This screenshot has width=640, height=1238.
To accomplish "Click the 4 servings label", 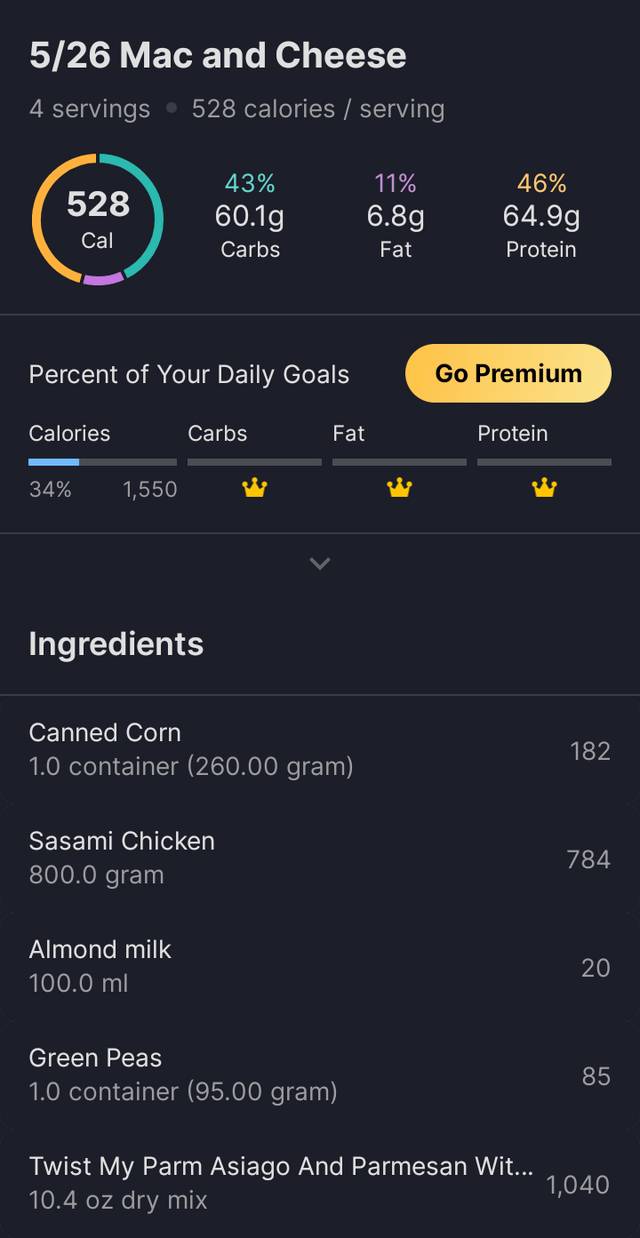I will (x=89, y=109).
